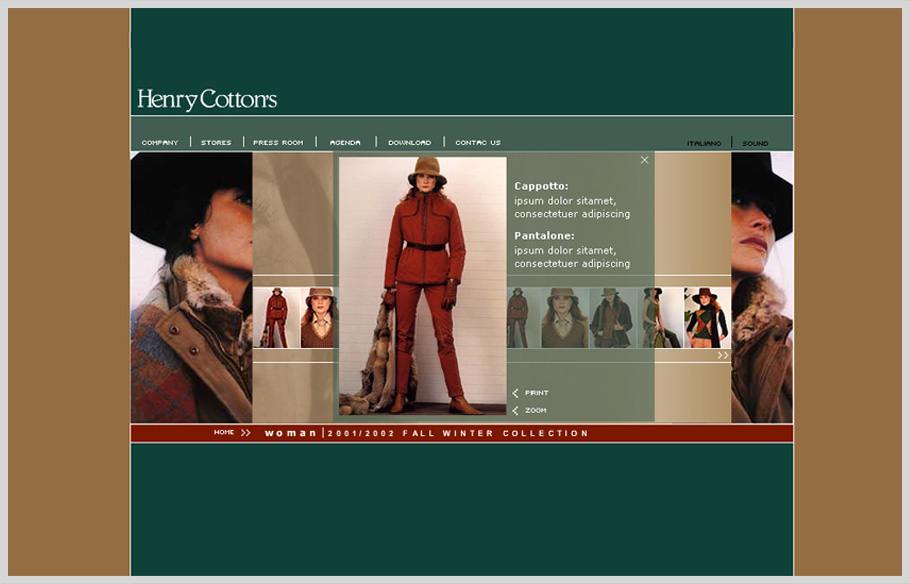
Task: Select faded brown sweater portrait thumbnail on right
Action: click(x=565, y=318)
